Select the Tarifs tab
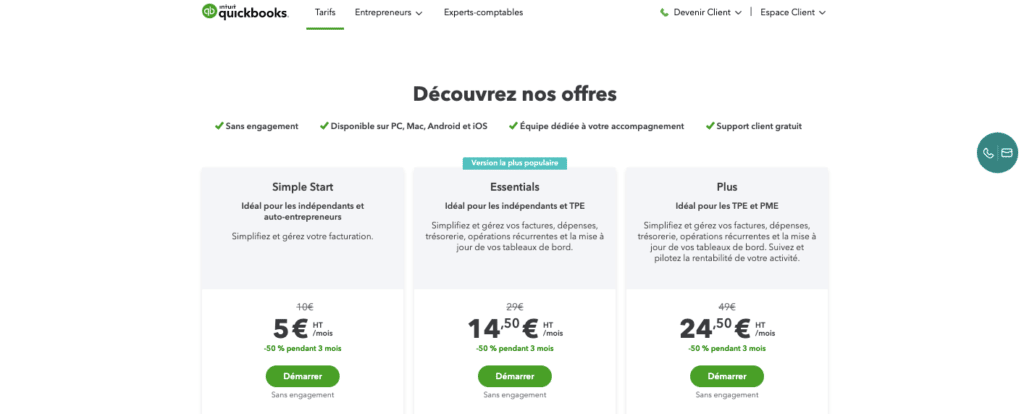 [325, 13]
